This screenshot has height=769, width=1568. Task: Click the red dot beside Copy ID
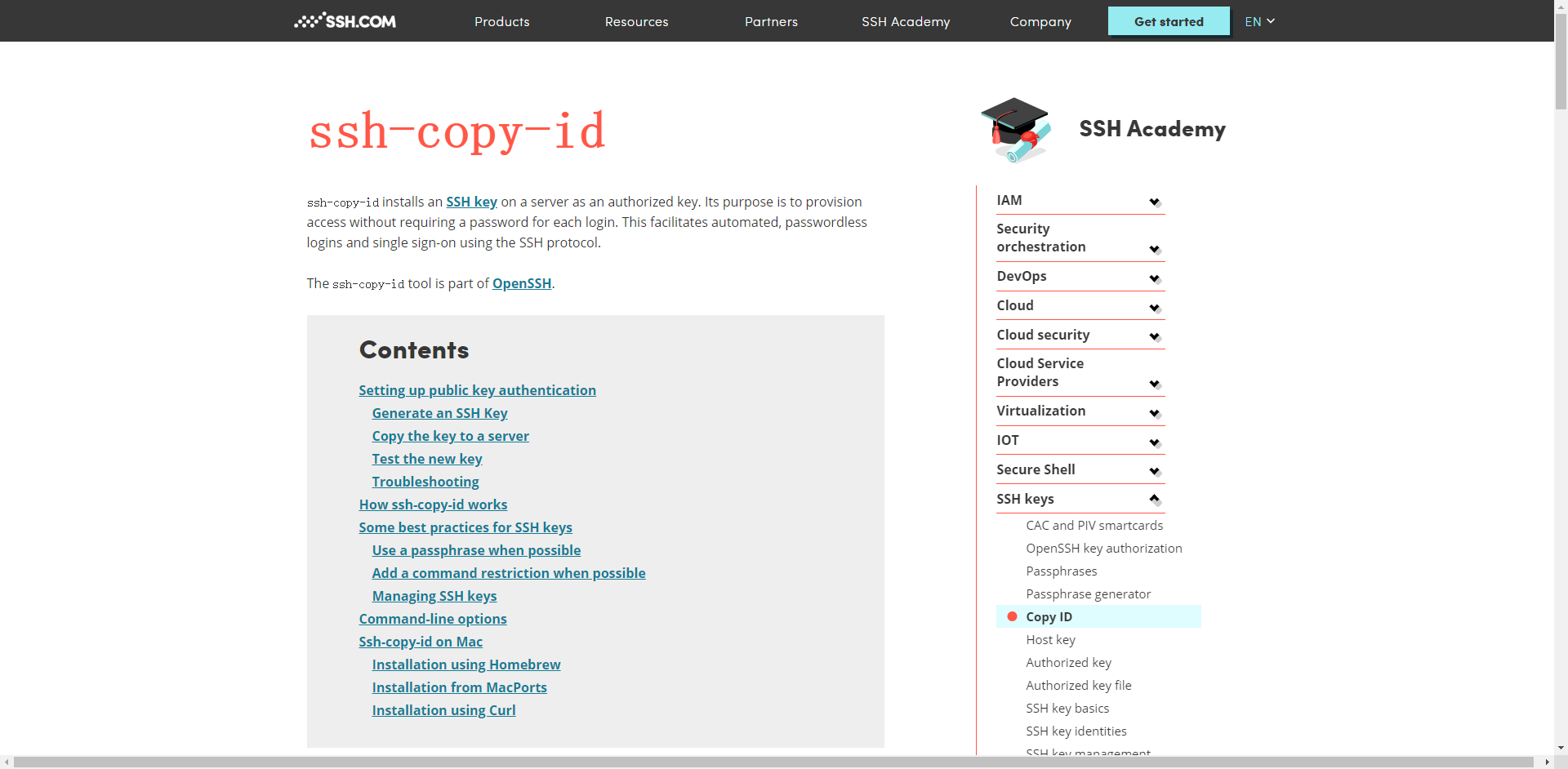[1013, 616]
